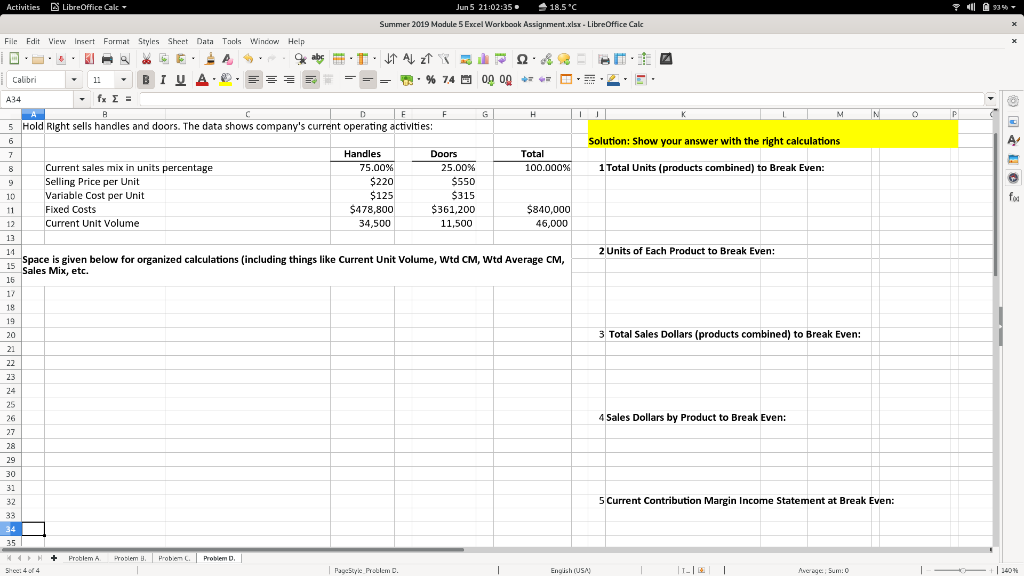
Task: Format selection as currency
Action: point(406,80)
